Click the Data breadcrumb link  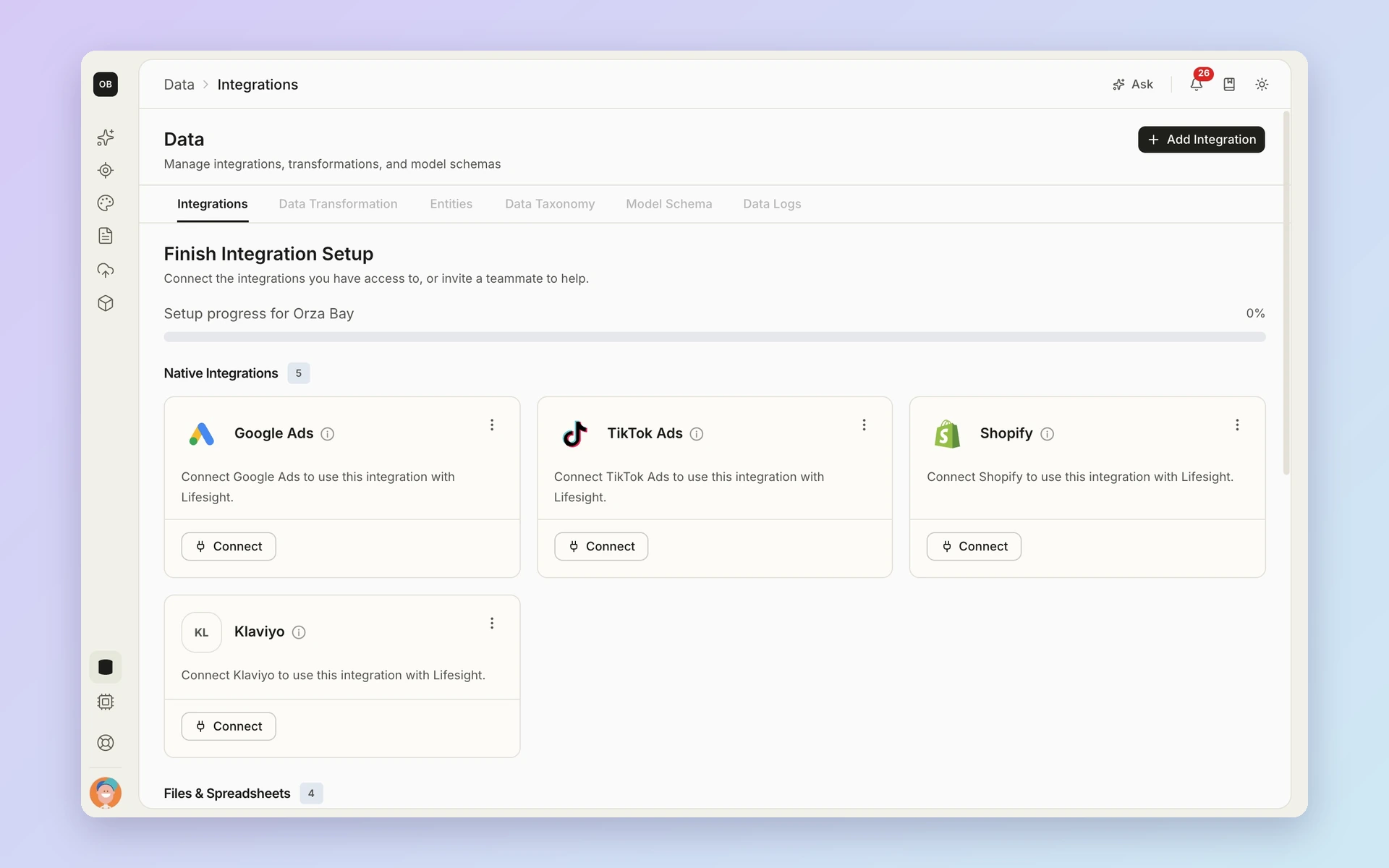pyautogui.click(x=179, y=85)
